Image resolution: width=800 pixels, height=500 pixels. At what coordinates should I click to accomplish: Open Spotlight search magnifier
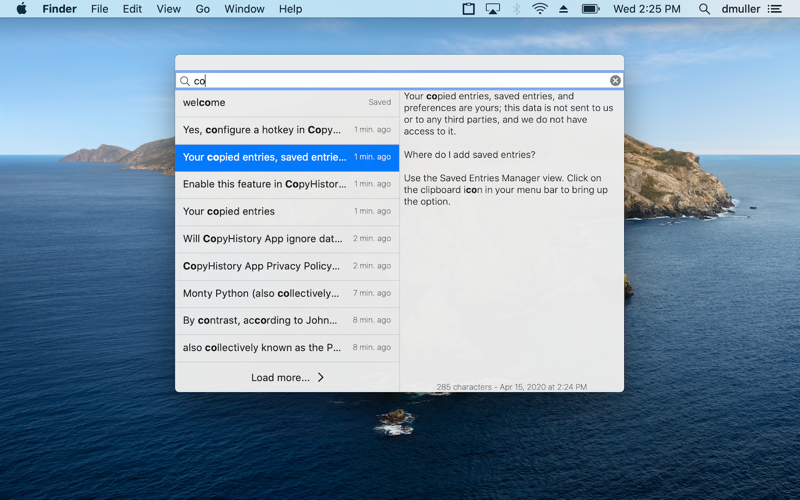(704, 9)
